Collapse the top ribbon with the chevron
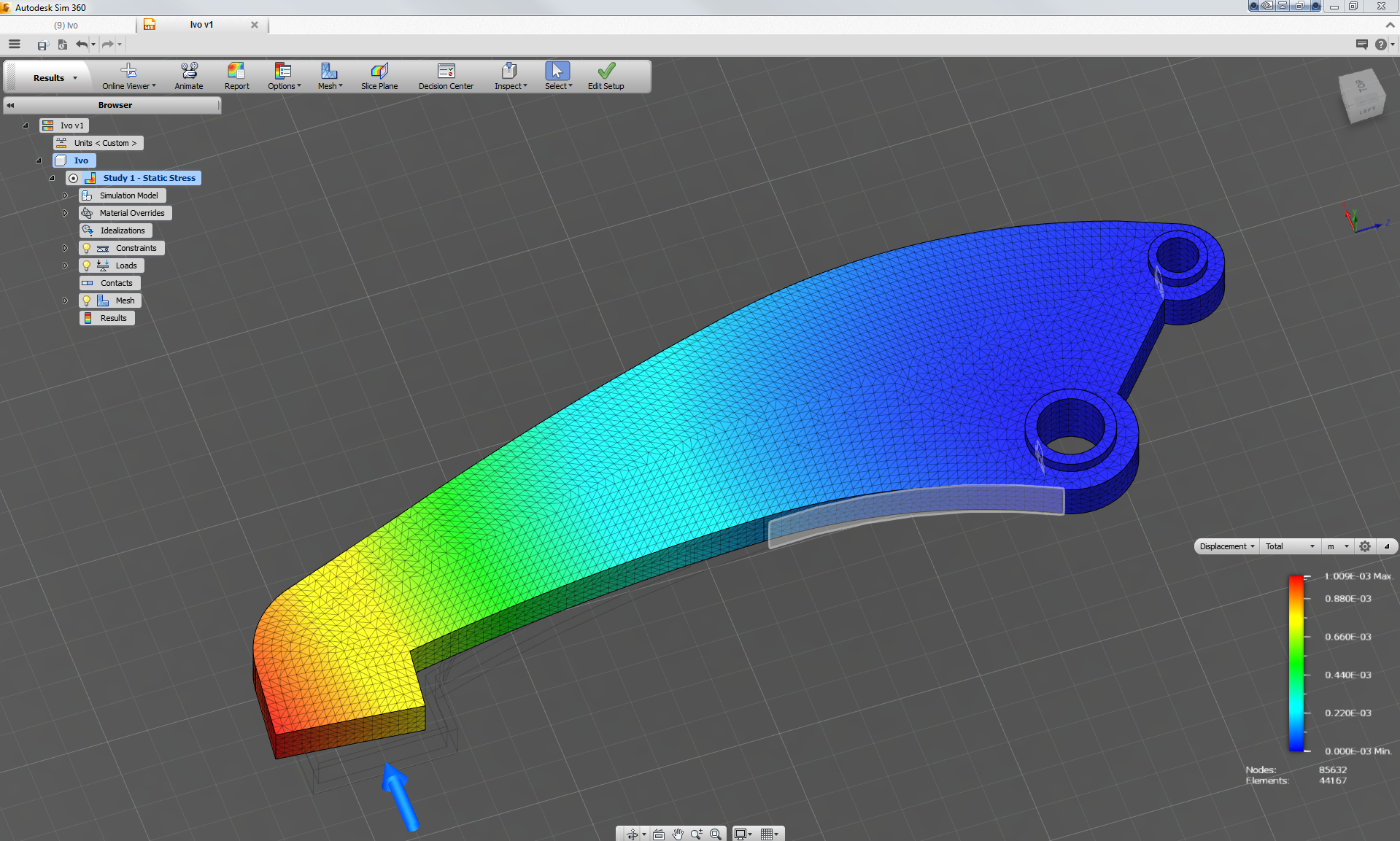Viewport: 1400px width, 841px height. (1390, 25)
